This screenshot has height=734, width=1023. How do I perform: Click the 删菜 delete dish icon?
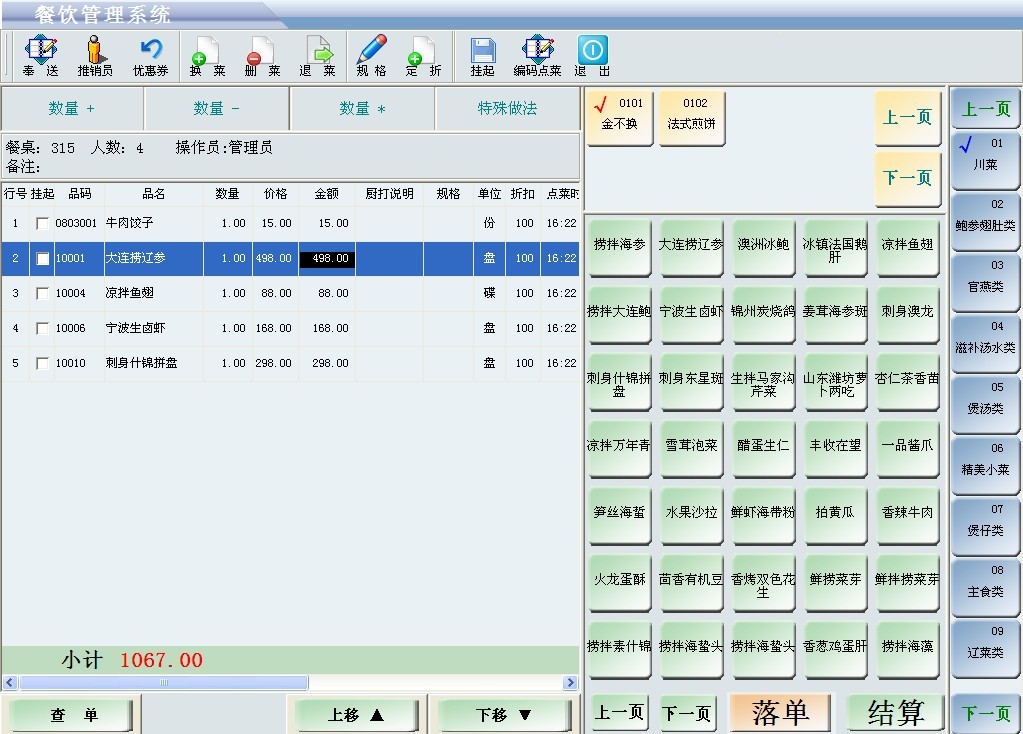coord(262,56)
